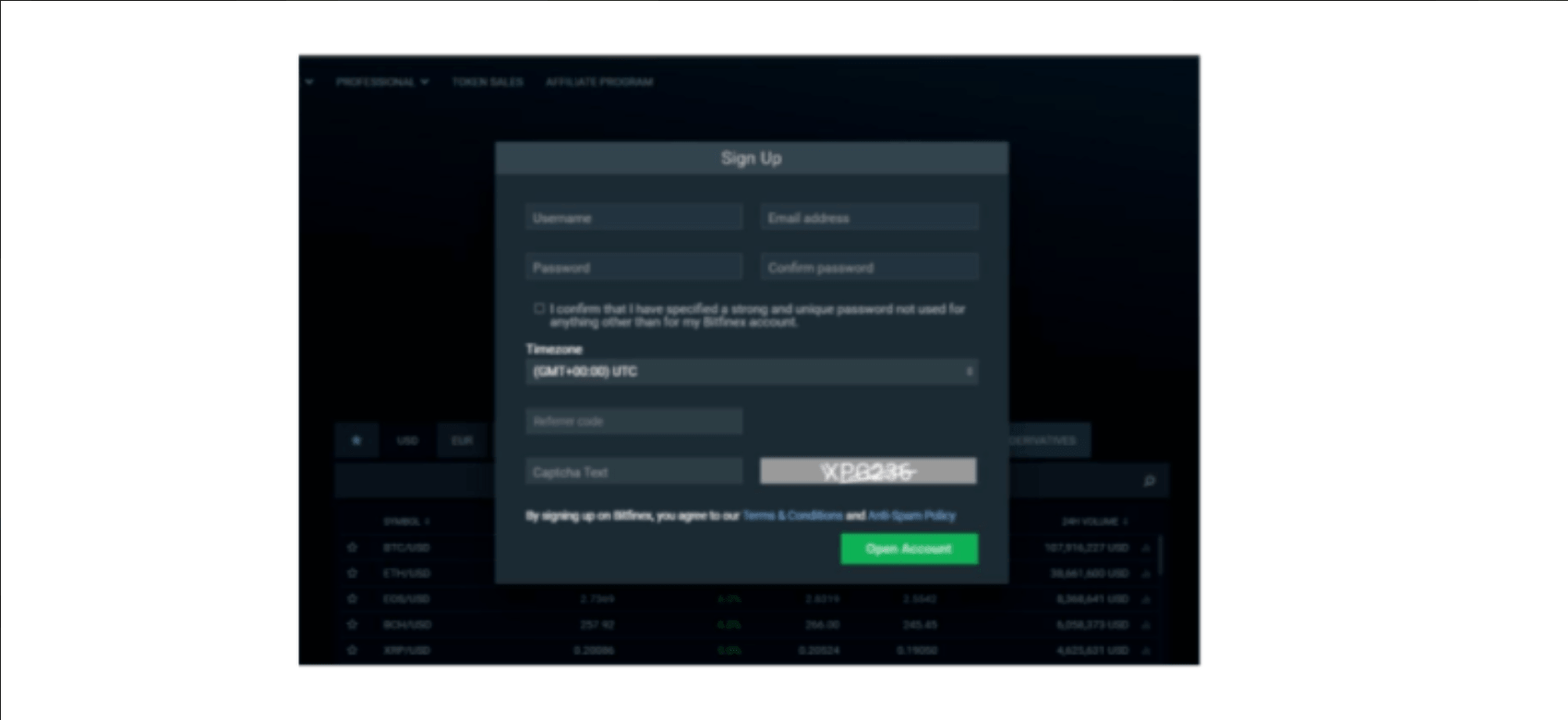Favorite EOS/USD with its star
This screenshot has width=1568, height=720.
pyautogui.click(x=352, y=599)
